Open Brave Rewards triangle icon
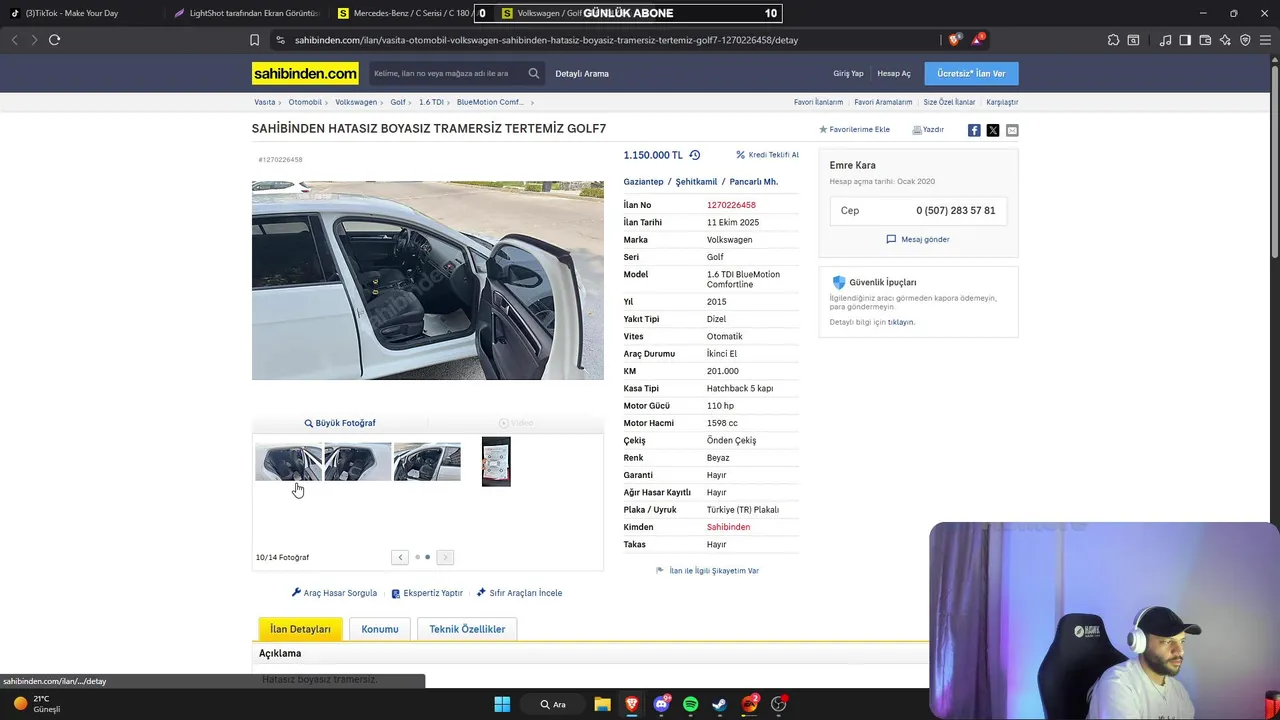The width and height of the screenshot is (1280, 720). pyautogui.click(x=978, y=40)
